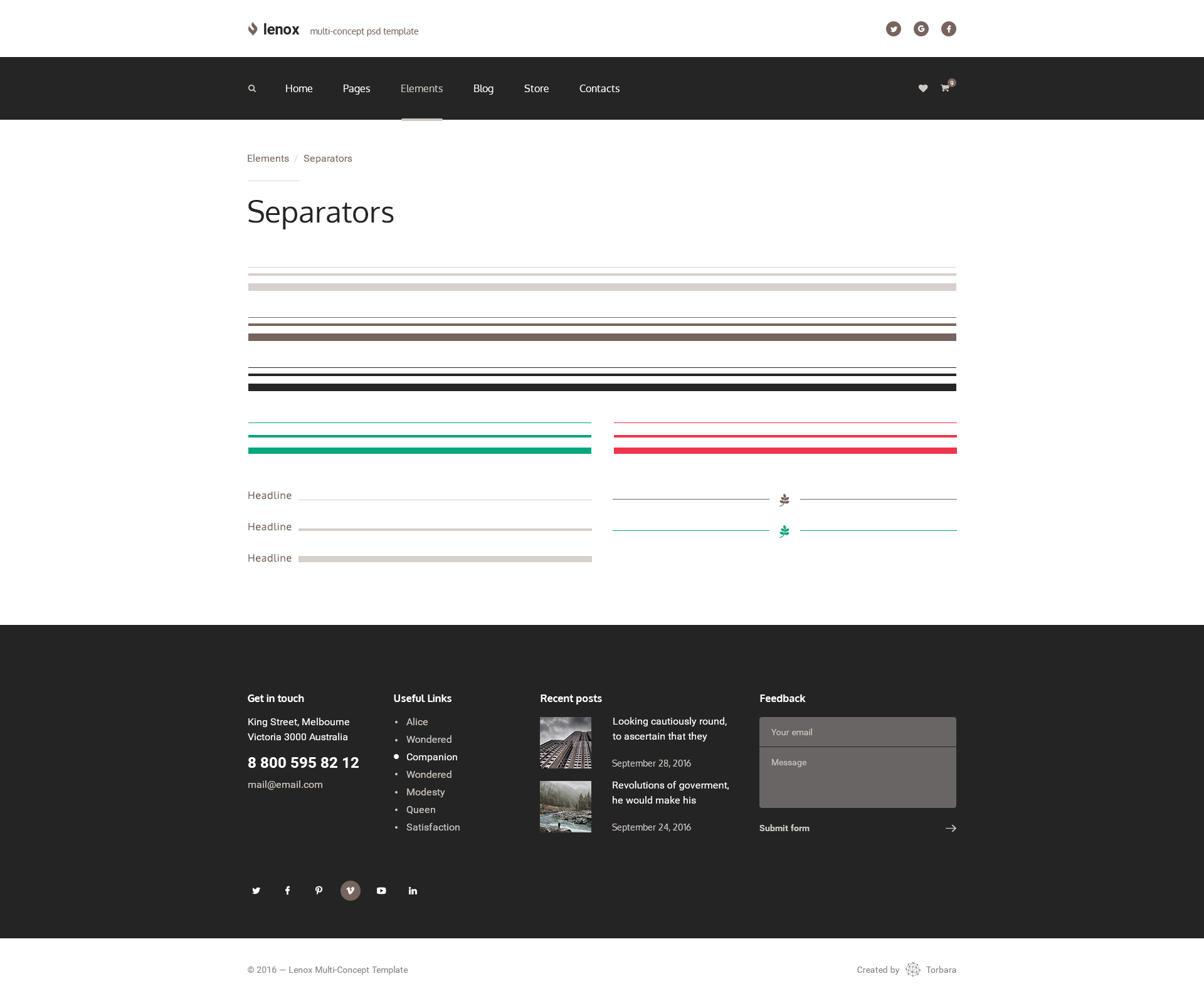Open the wishlist heart icon
The image size is (1204, 1001).
point(922,88)
